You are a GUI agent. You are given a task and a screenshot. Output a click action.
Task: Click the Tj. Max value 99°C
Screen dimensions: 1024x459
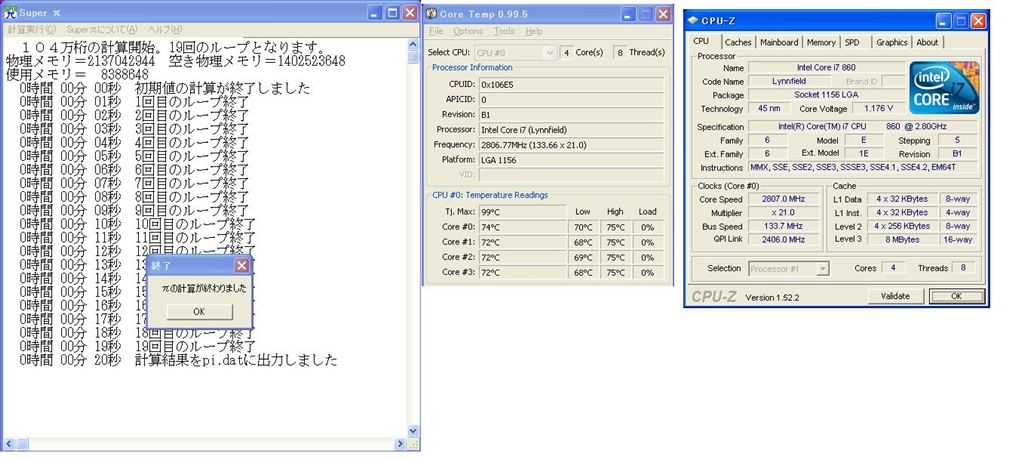(522, 212)
